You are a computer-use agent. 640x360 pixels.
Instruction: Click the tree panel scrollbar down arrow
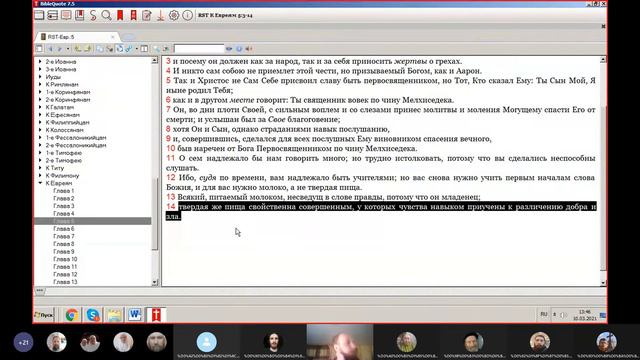click(x=155, y=282)
